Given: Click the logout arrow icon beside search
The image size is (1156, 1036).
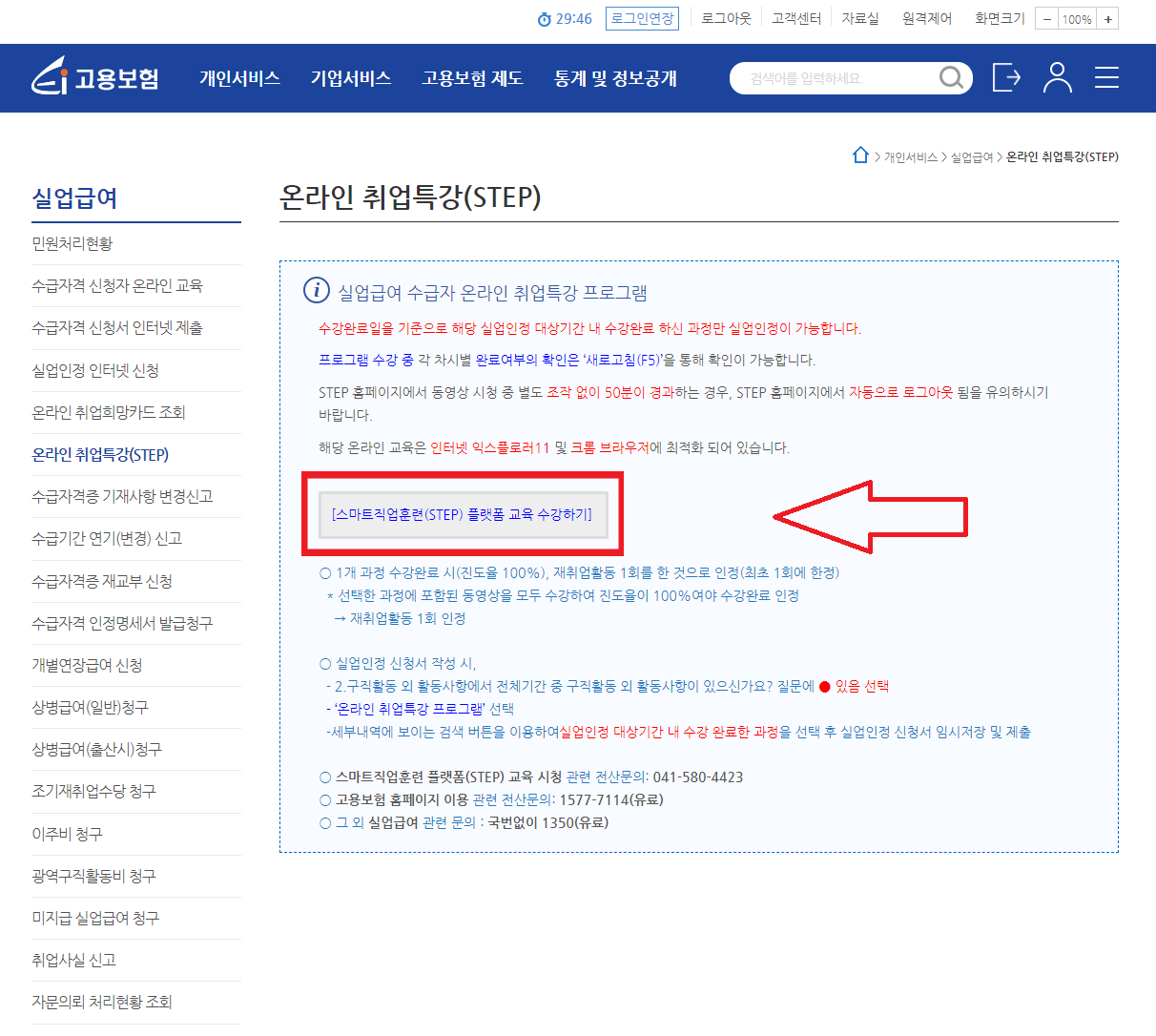Looking at the screenshot, I should (x=1006, y=78).
